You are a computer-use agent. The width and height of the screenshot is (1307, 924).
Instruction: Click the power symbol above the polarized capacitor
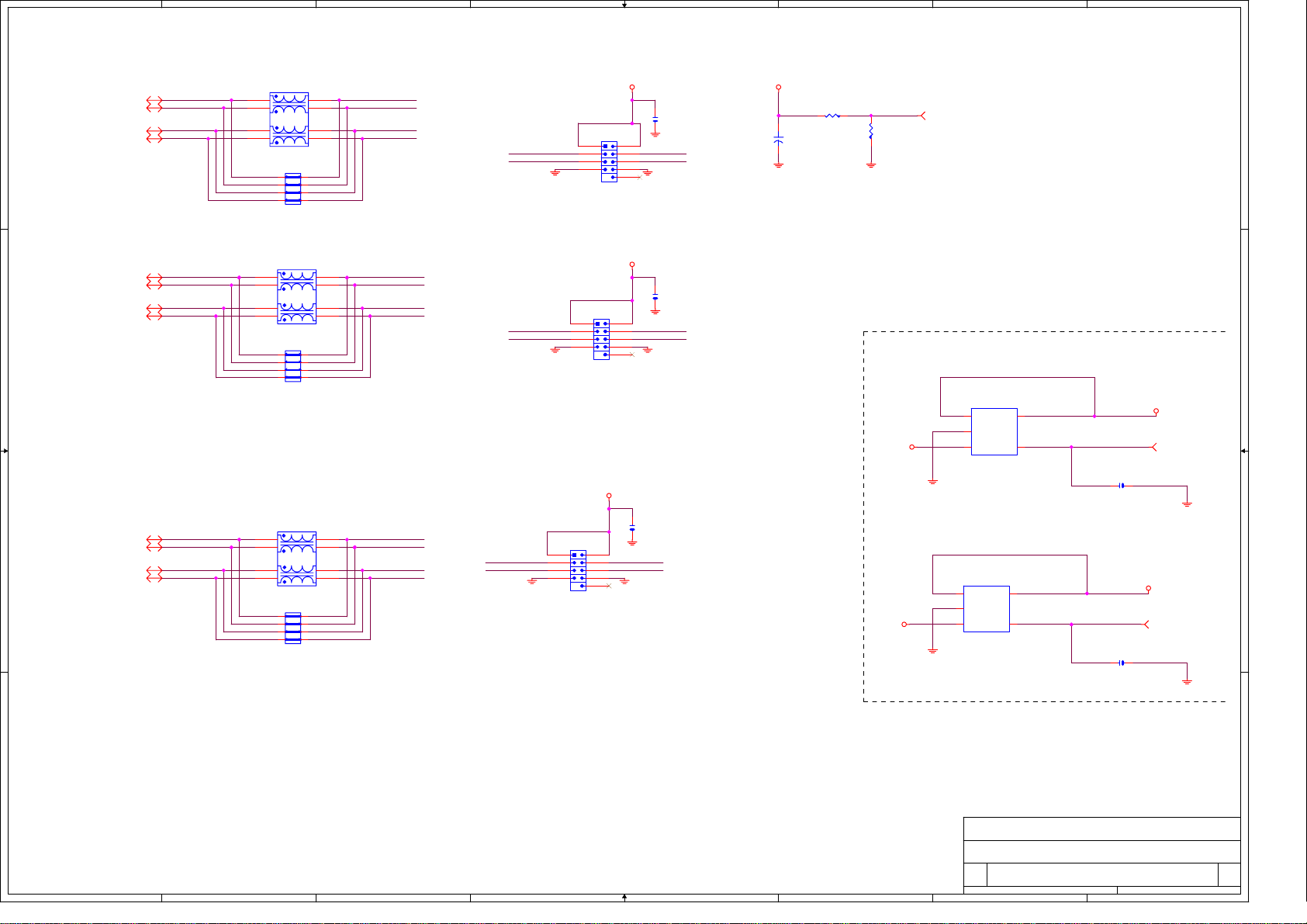pyautogui.click(x=778, y=88)
